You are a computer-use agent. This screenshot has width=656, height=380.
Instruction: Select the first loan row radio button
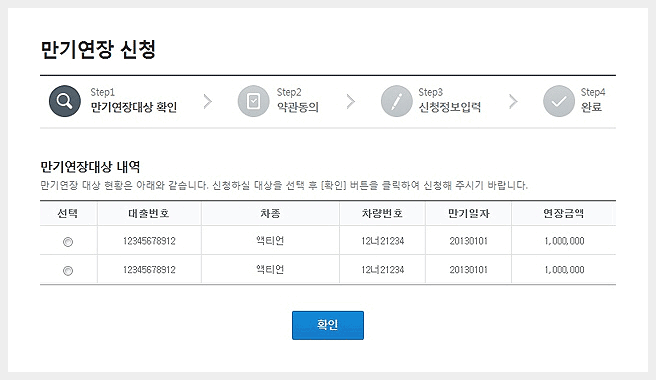point(68,242)
